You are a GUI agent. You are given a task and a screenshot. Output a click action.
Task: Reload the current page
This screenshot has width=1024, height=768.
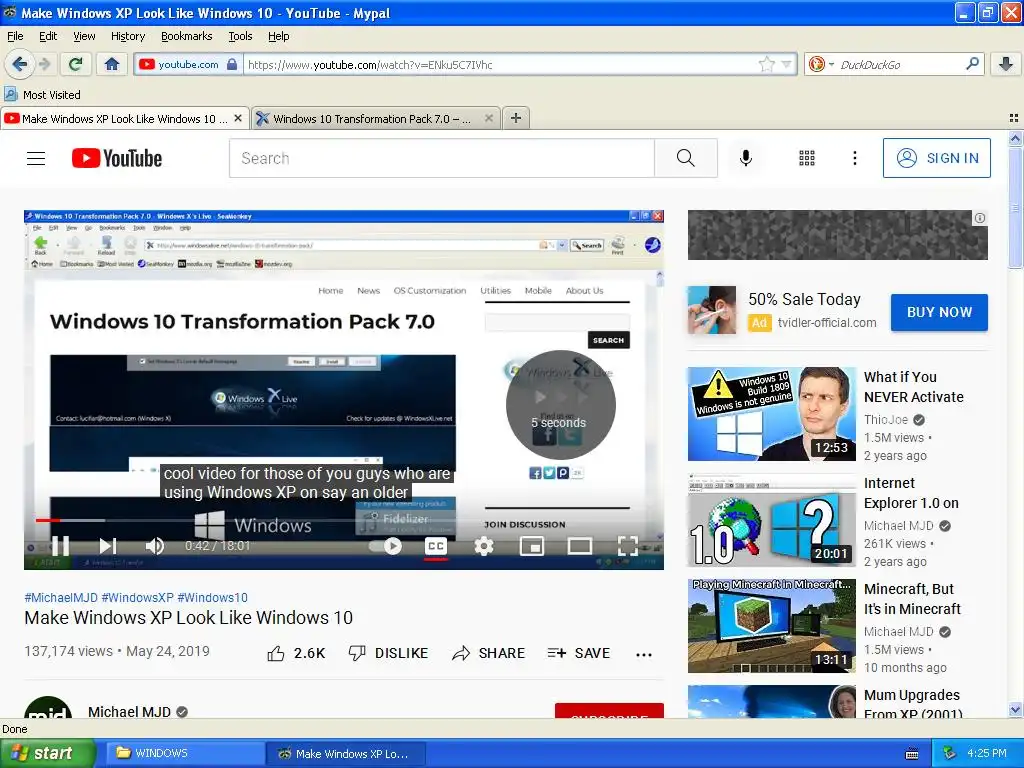pos(75,64)
